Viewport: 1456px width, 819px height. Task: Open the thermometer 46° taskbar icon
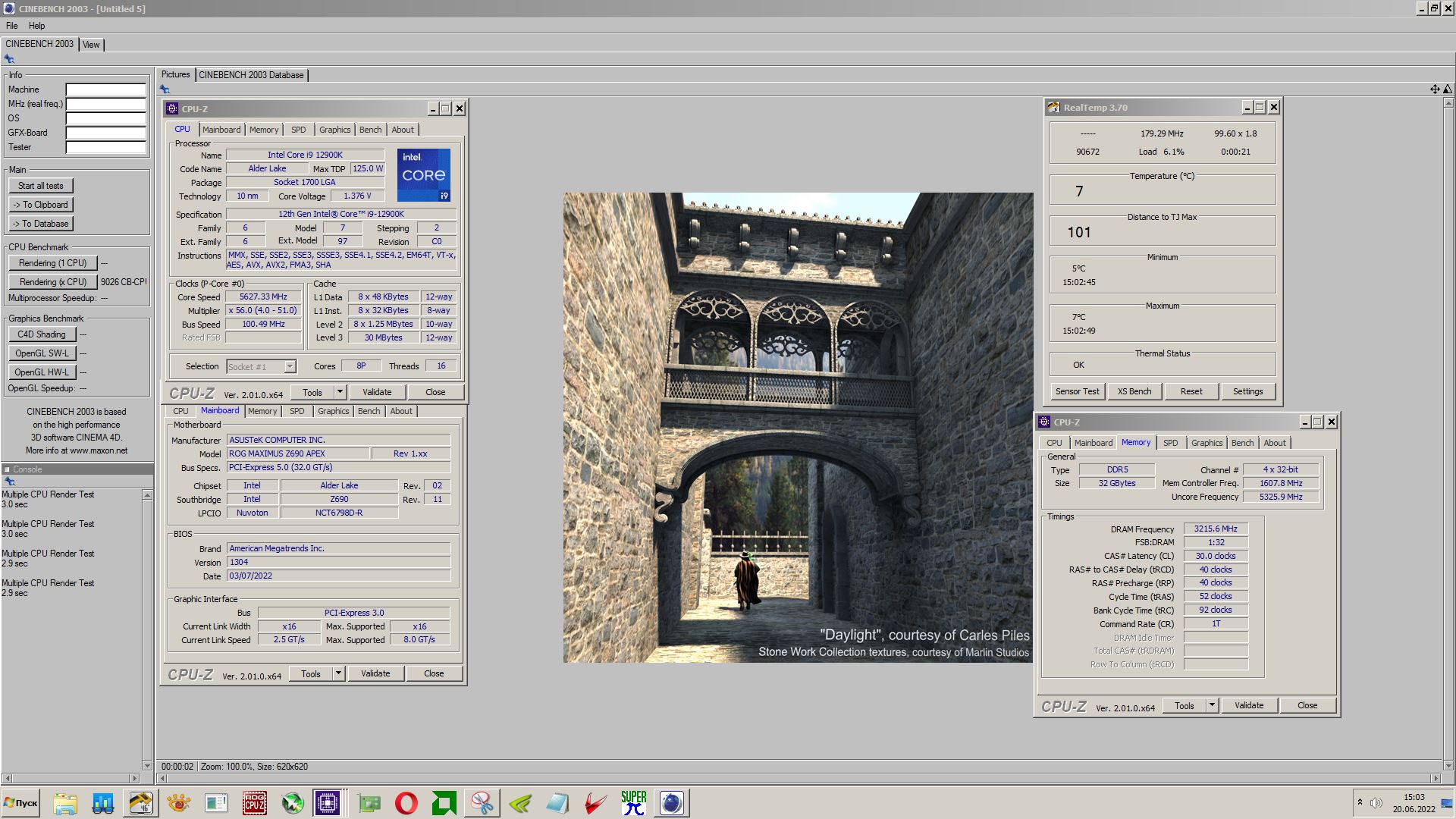click(141, 803)
